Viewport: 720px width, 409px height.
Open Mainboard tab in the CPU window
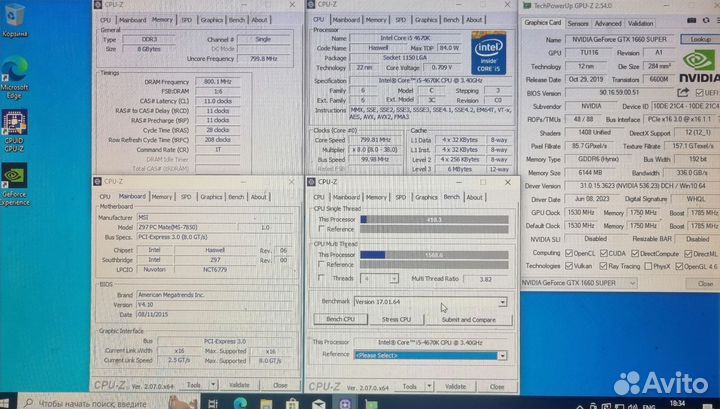[346, 20]
